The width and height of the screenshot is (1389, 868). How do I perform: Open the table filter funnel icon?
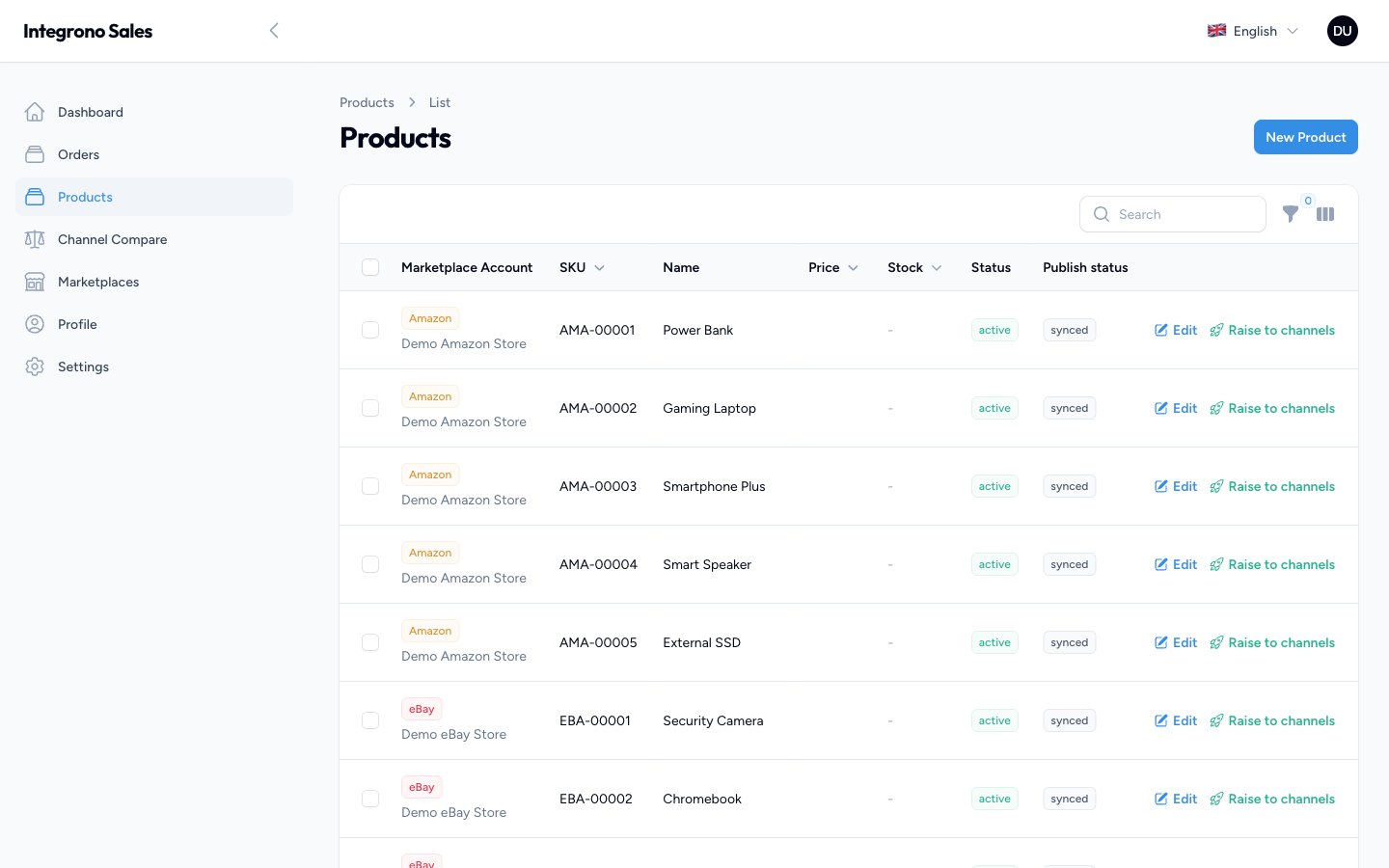[1291, 214]
